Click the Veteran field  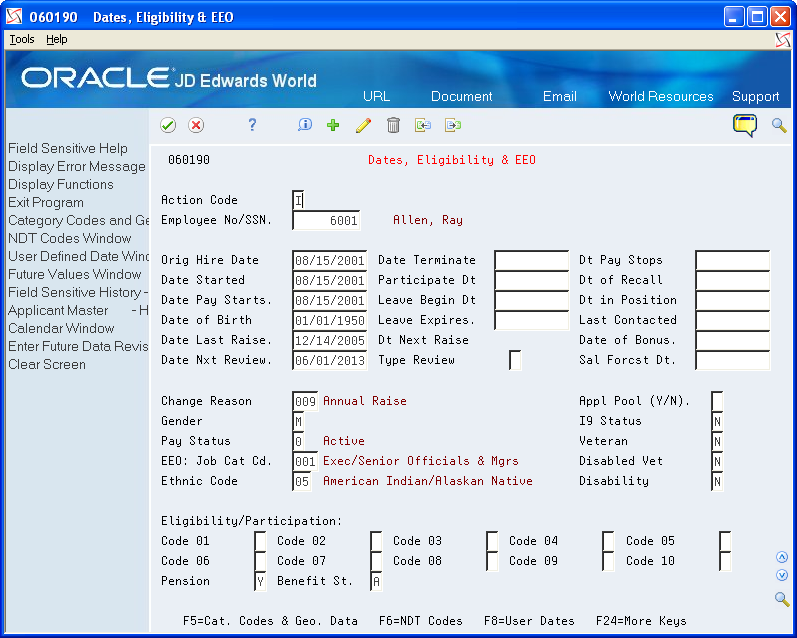(x=717, y=441)
